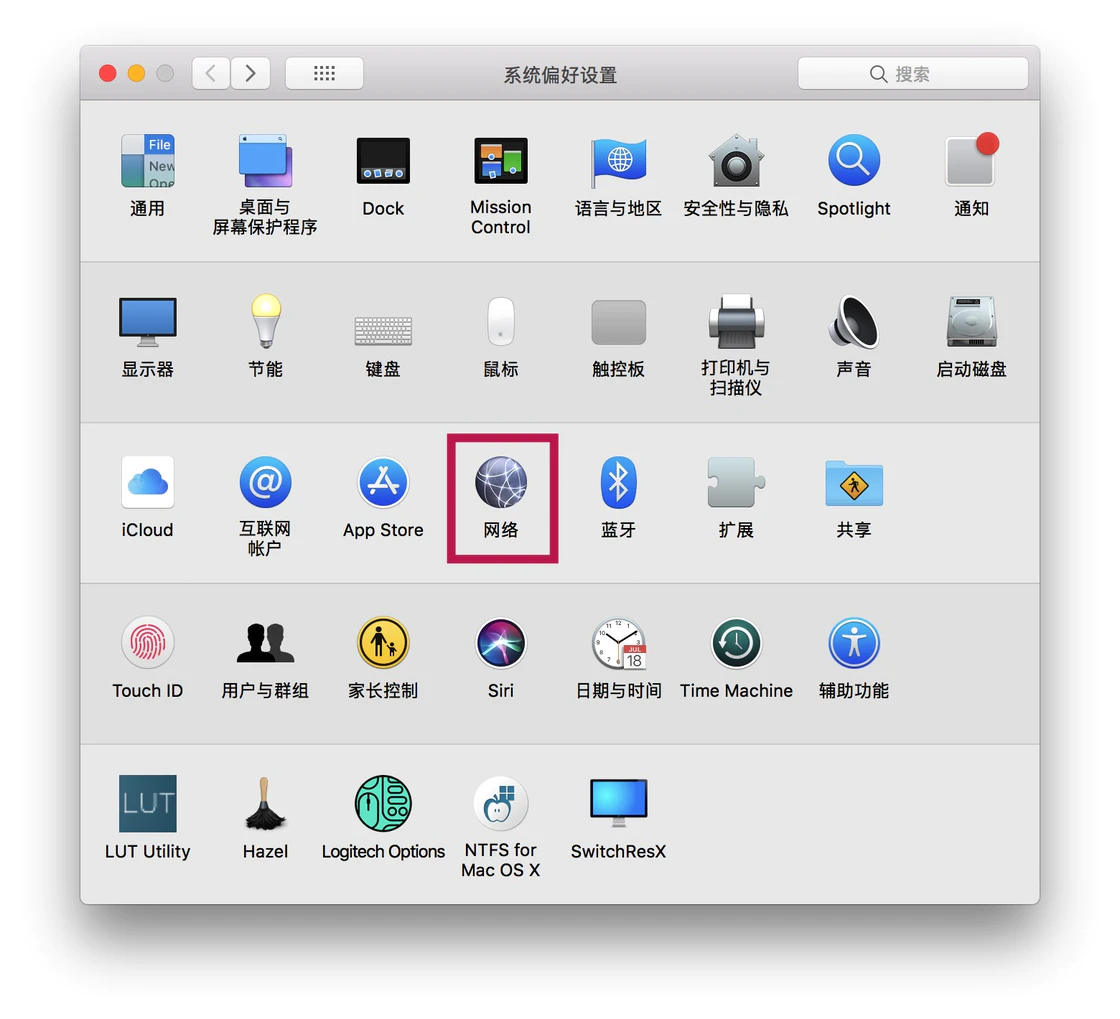Screen dimensions: 1120x1019
Task: Go forward with the right arrow button
Action: coord(250,74)
